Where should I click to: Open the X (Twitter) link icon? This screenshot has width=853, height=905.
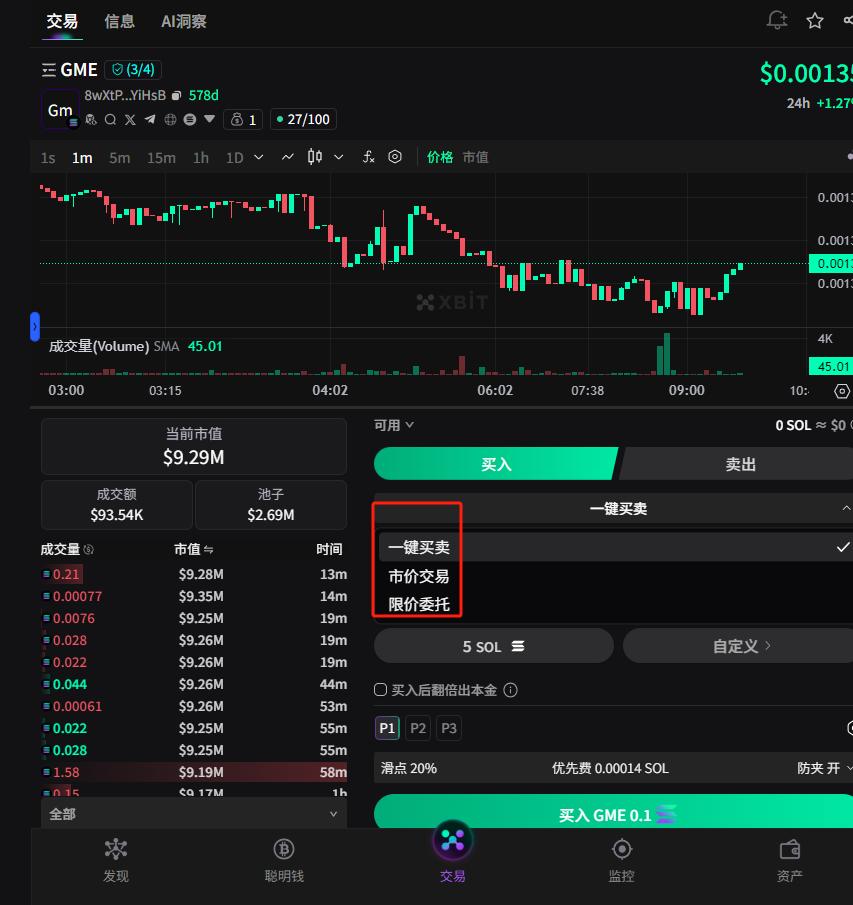tap(130, 120)
